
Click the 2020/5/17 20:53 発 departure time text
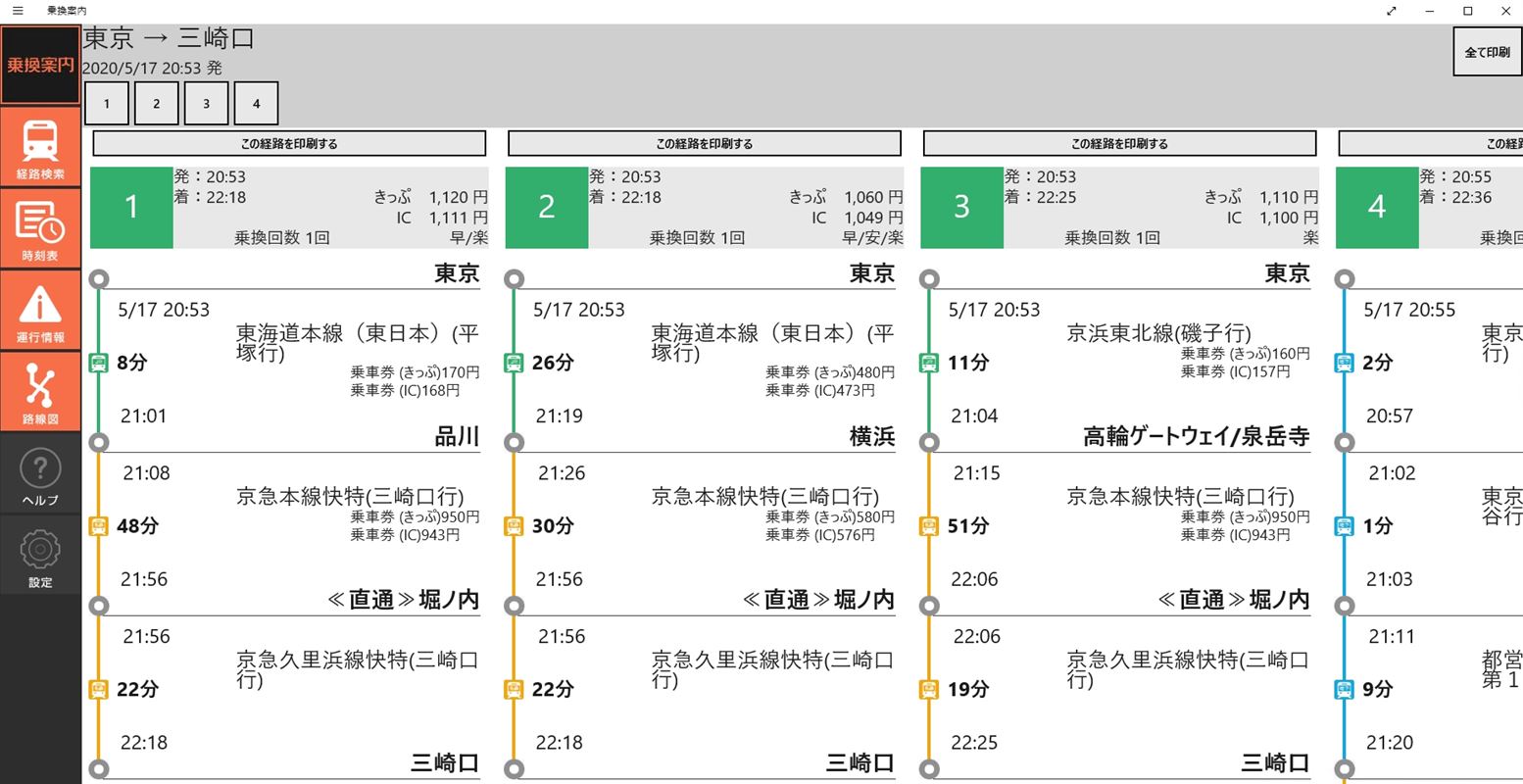click(x=152, y=68)
